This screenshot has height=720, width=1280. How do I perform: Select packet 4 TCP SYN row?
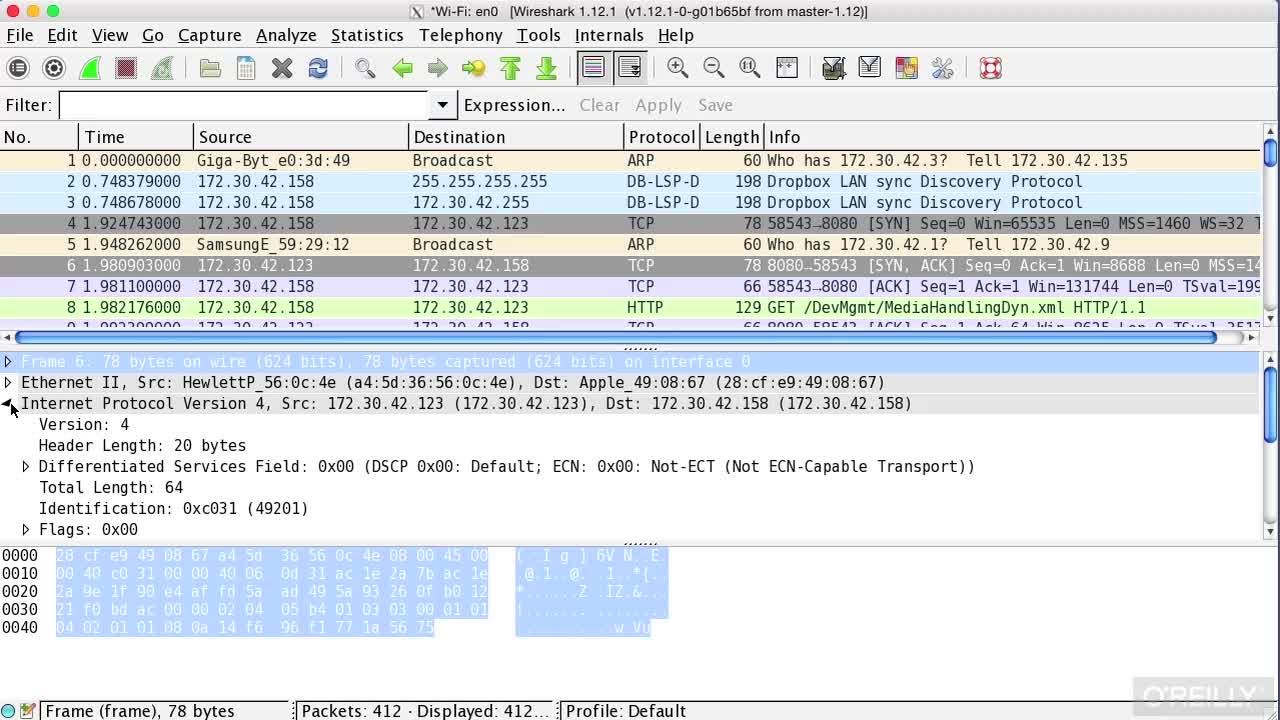click(630, 223)
